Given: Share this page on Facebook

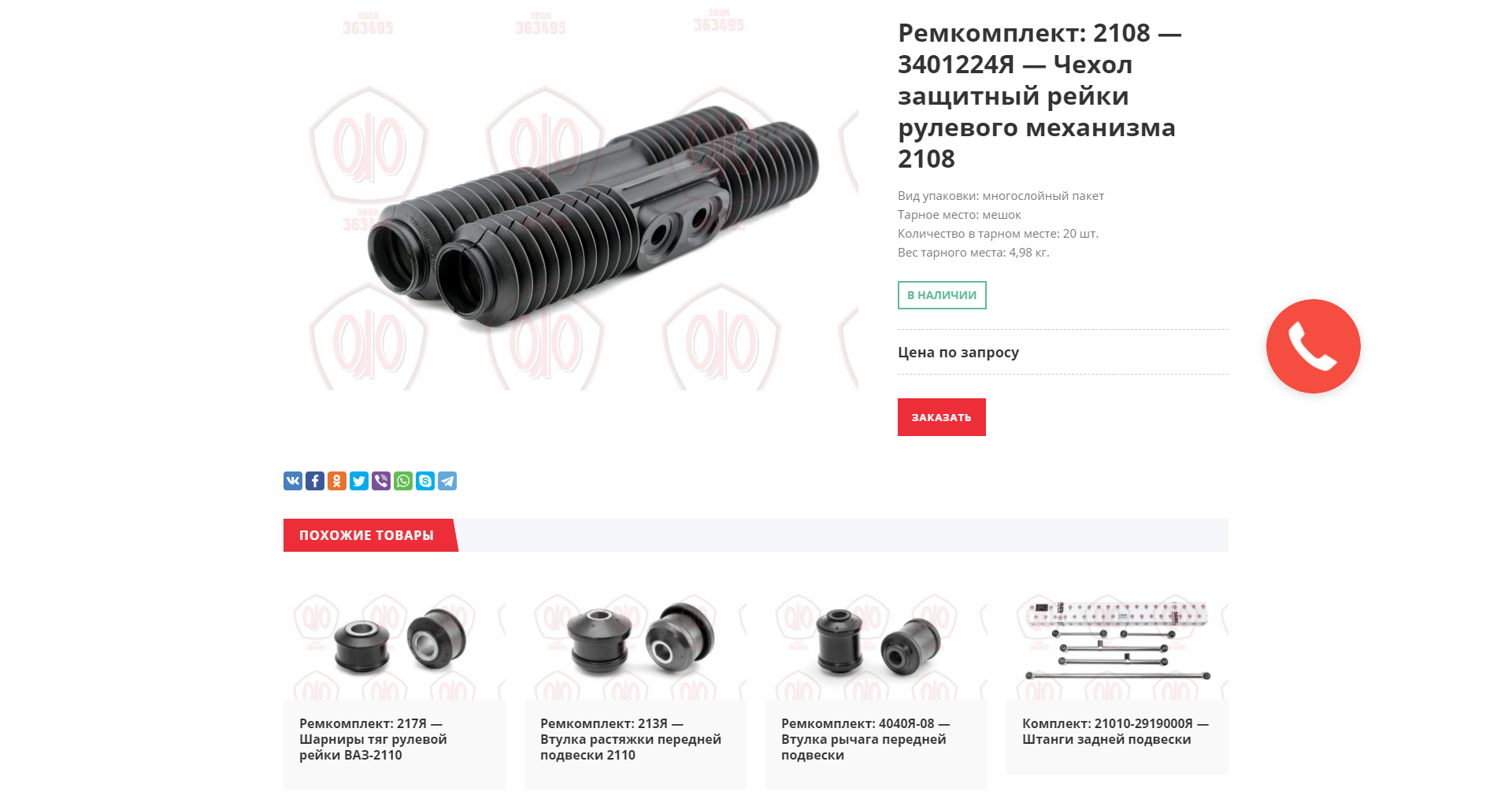Looking at the screenshot, I should (315, 481).
